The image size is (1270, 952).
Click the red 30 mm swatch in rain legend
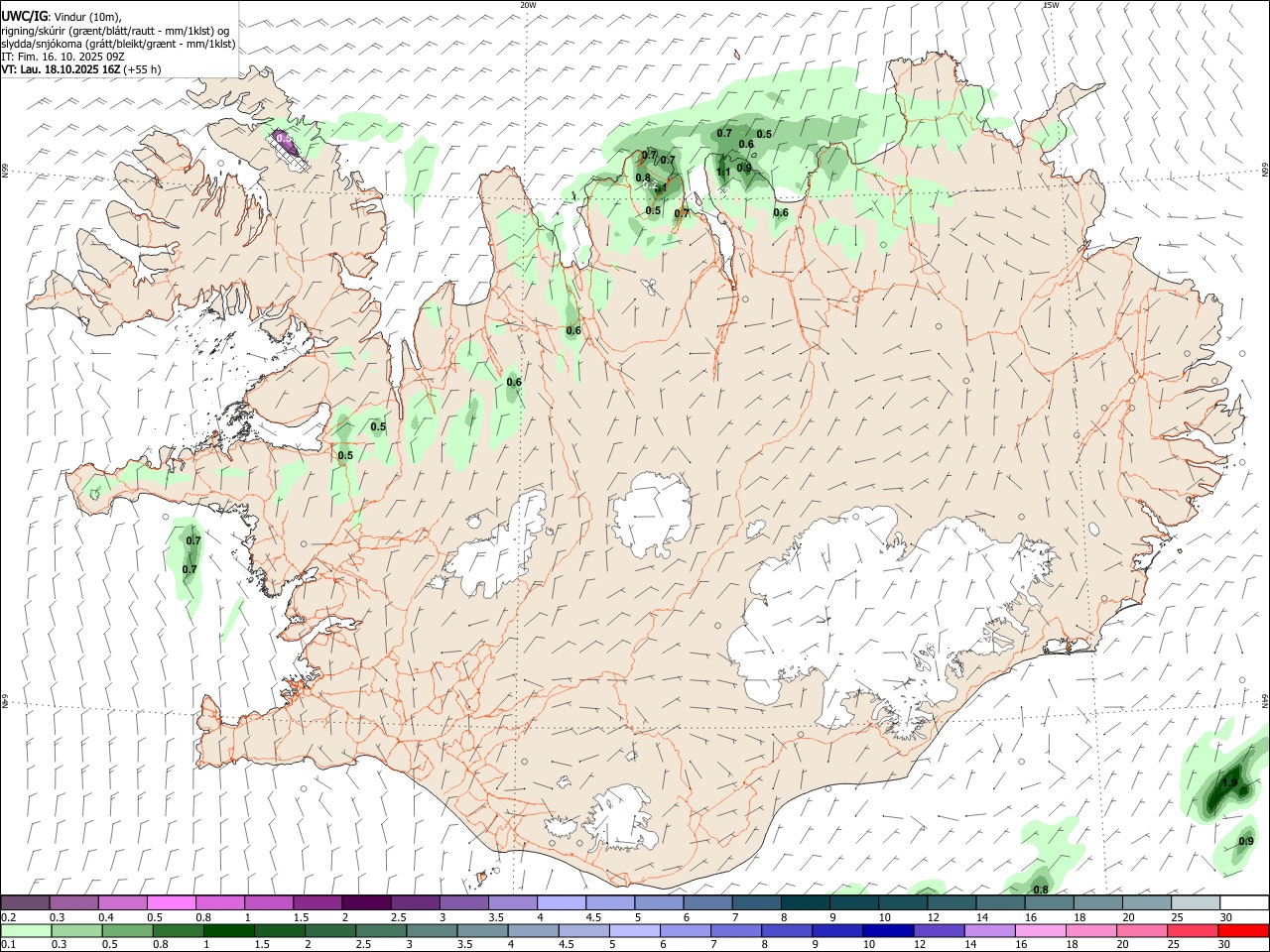coord(1244,930)
